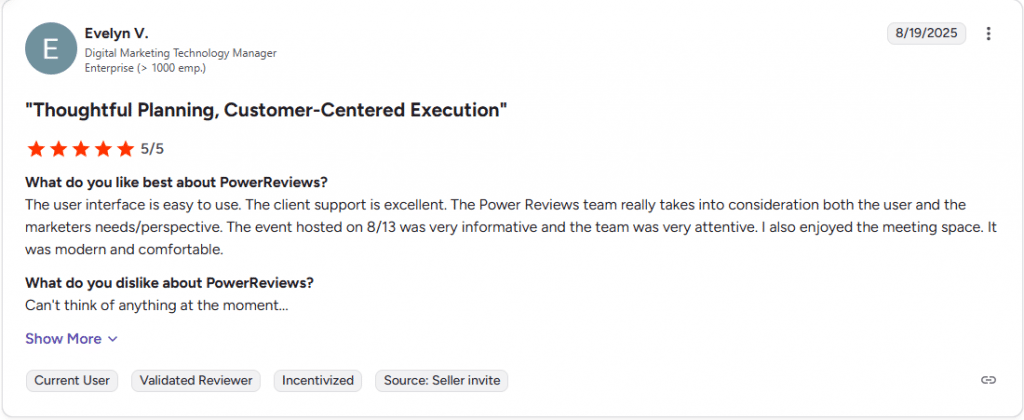Click the Source: Seller invite tag
This screenshot has height=420, width=1024.
(442, 380)
